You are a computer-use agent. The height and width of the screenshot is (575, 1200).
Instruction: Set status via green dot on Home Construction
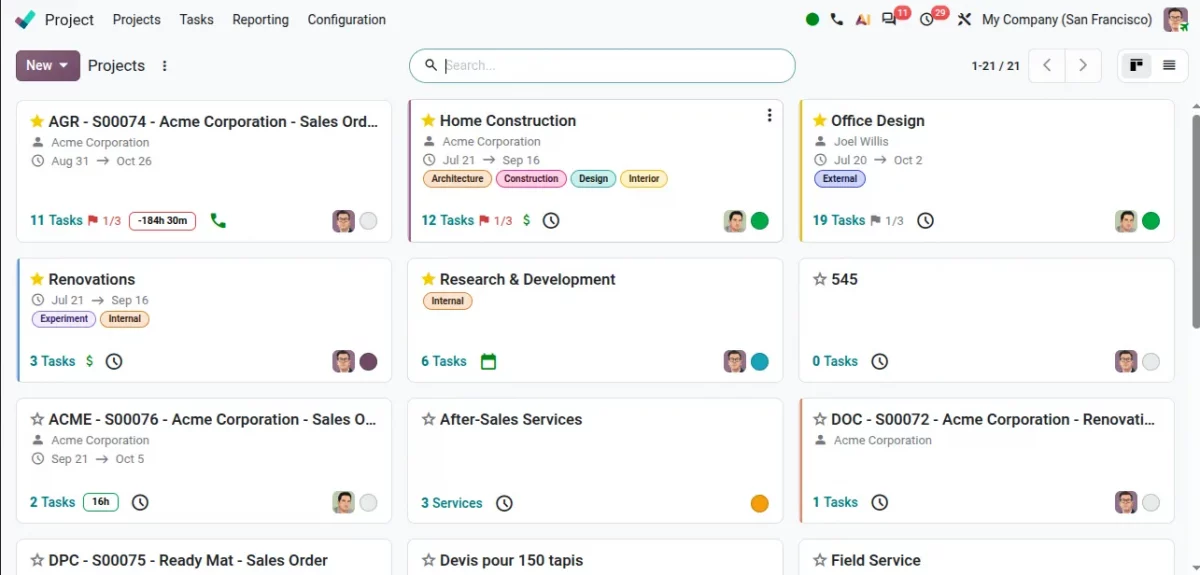tap(760, 221)
